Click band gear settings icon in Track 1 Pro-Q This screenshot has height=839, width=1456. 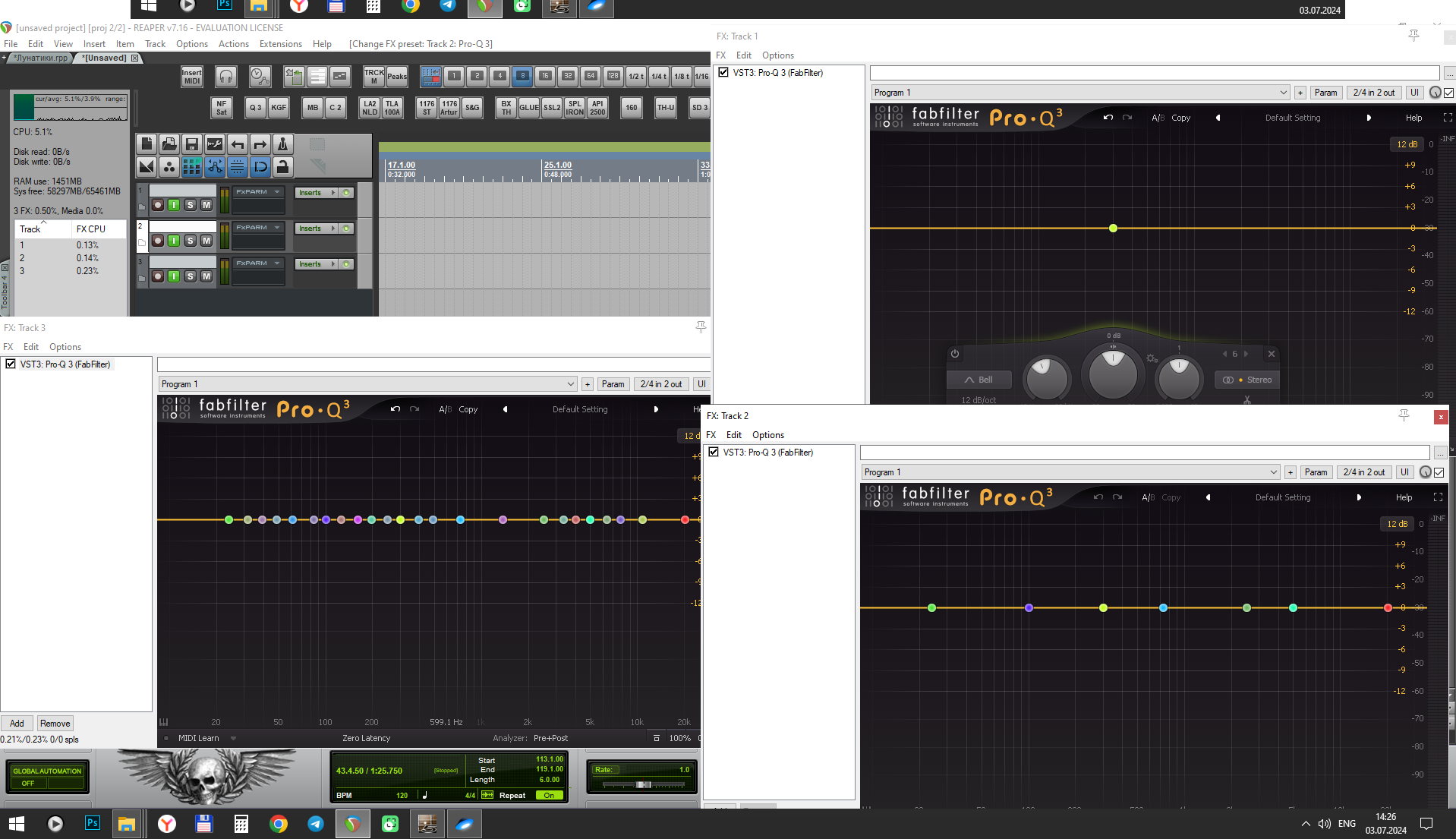(1152, 358)
